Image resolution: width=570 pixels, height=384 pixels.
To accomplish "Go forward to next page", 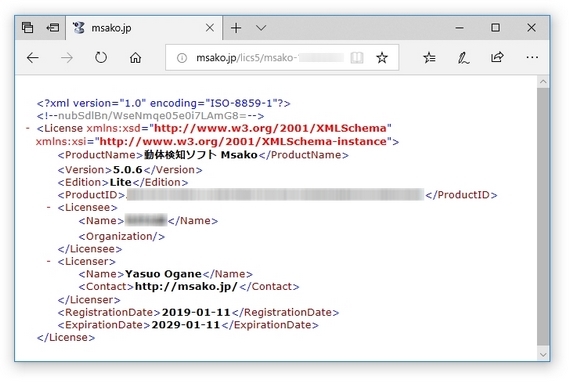I will 67,57.
